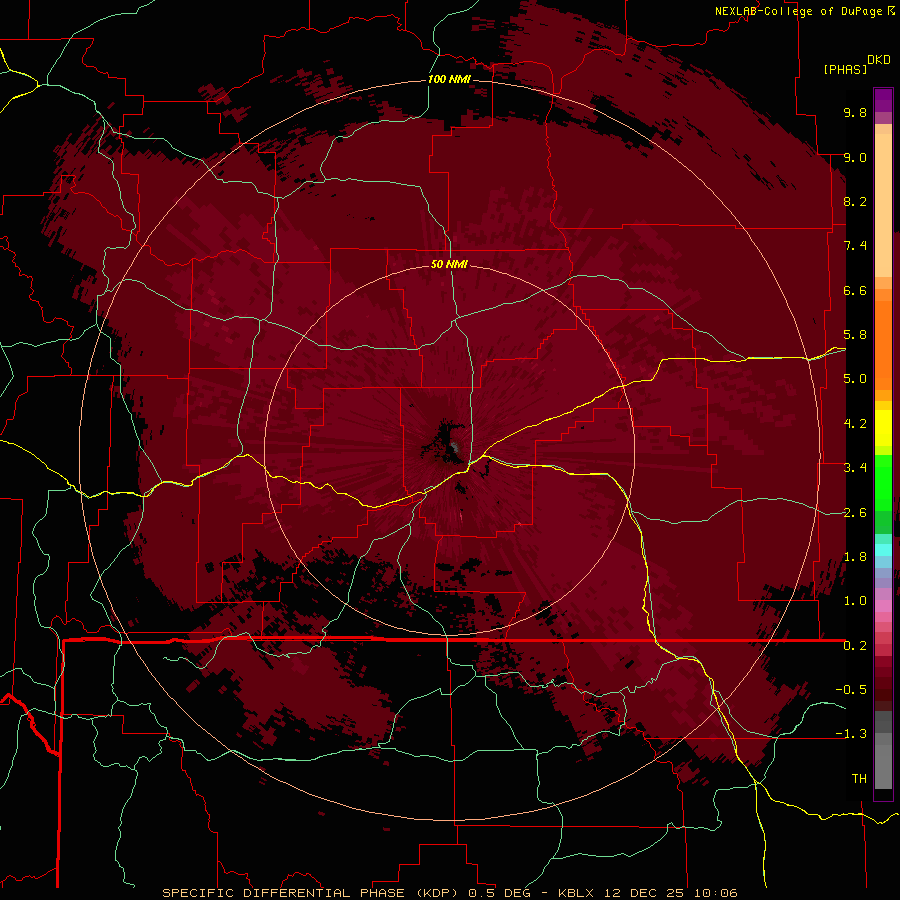Click the TH threshold label on the legend
The image size is (900, 900).
[x=859, y=779]
